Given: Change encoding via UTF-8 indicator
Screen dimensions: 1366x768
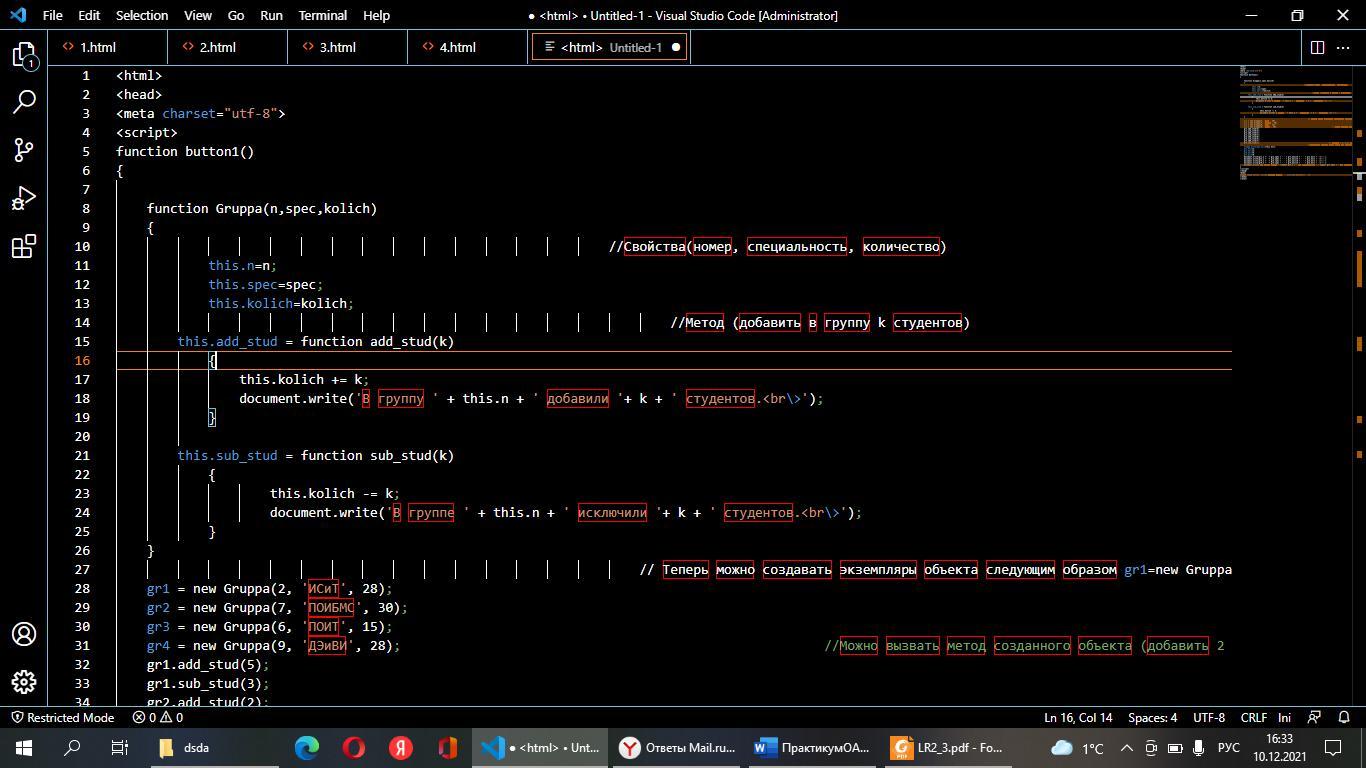Looking at the screenshot, I should tap(1208, 717).
